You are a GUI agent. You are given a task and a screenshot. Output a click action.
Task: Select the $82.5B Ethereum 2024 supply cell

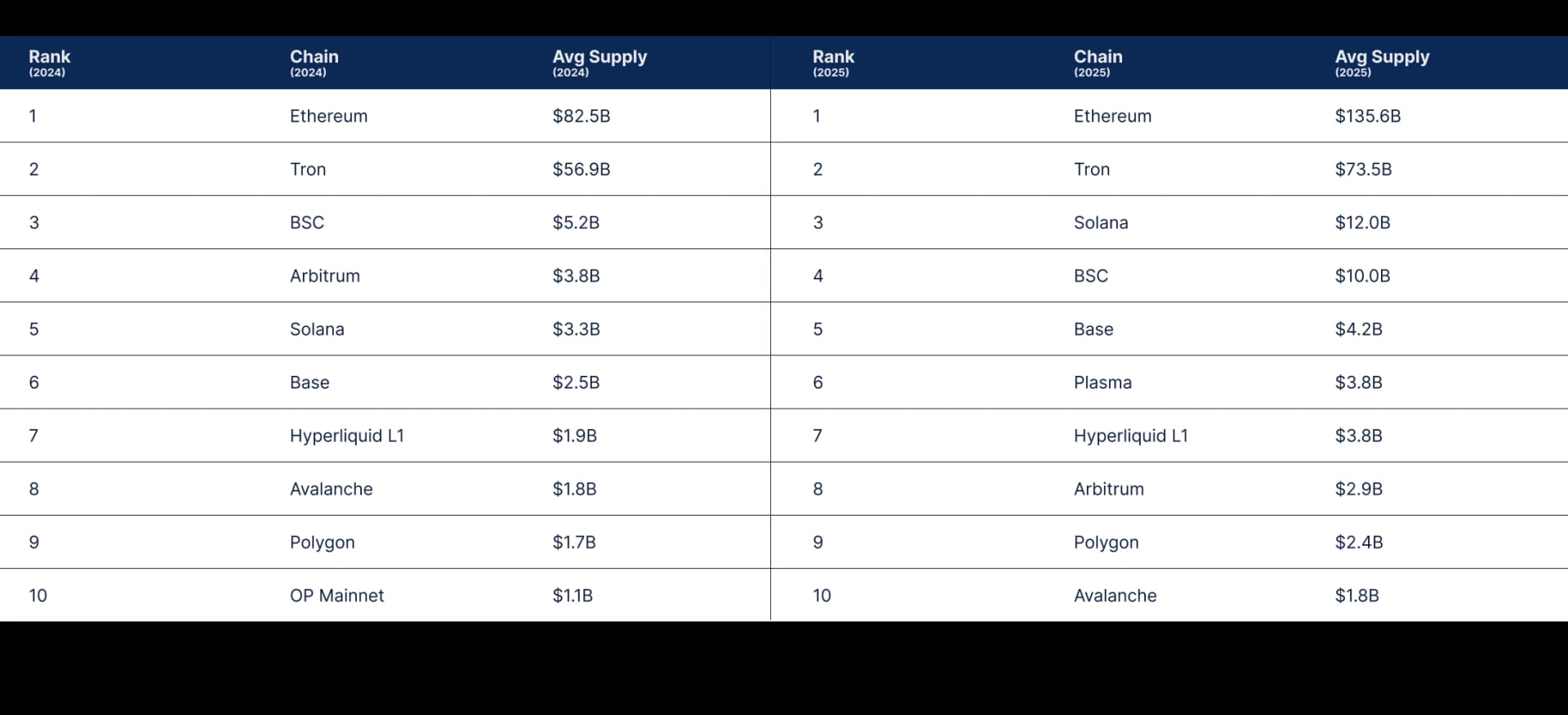(x=581, y=116)
